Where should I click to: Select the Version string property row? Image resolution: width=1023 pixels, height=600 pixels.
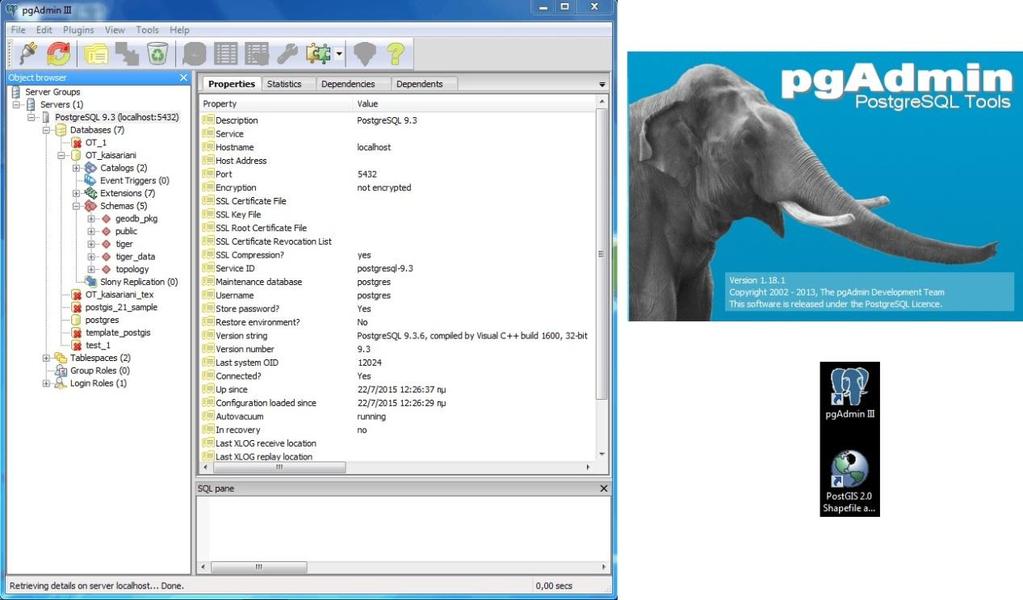pyautogui.click(x=398, y=335)
